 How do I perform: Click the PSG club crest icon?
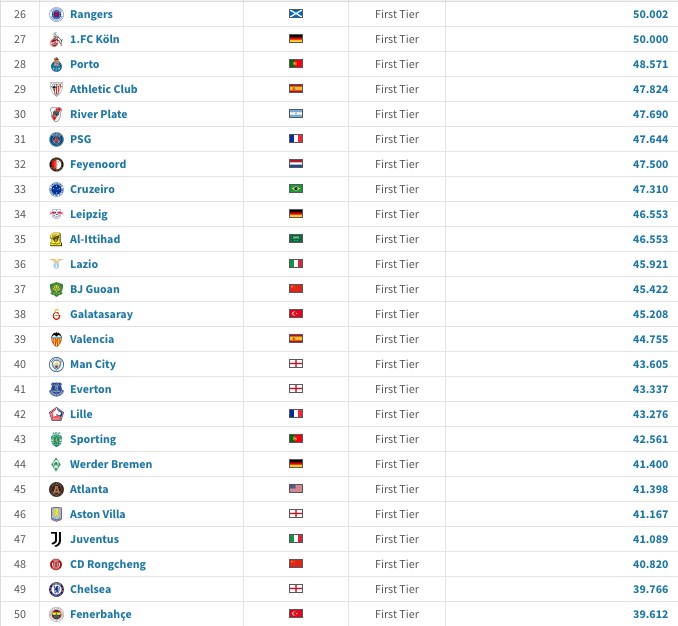pyautogui.click(x=56, y=139)
